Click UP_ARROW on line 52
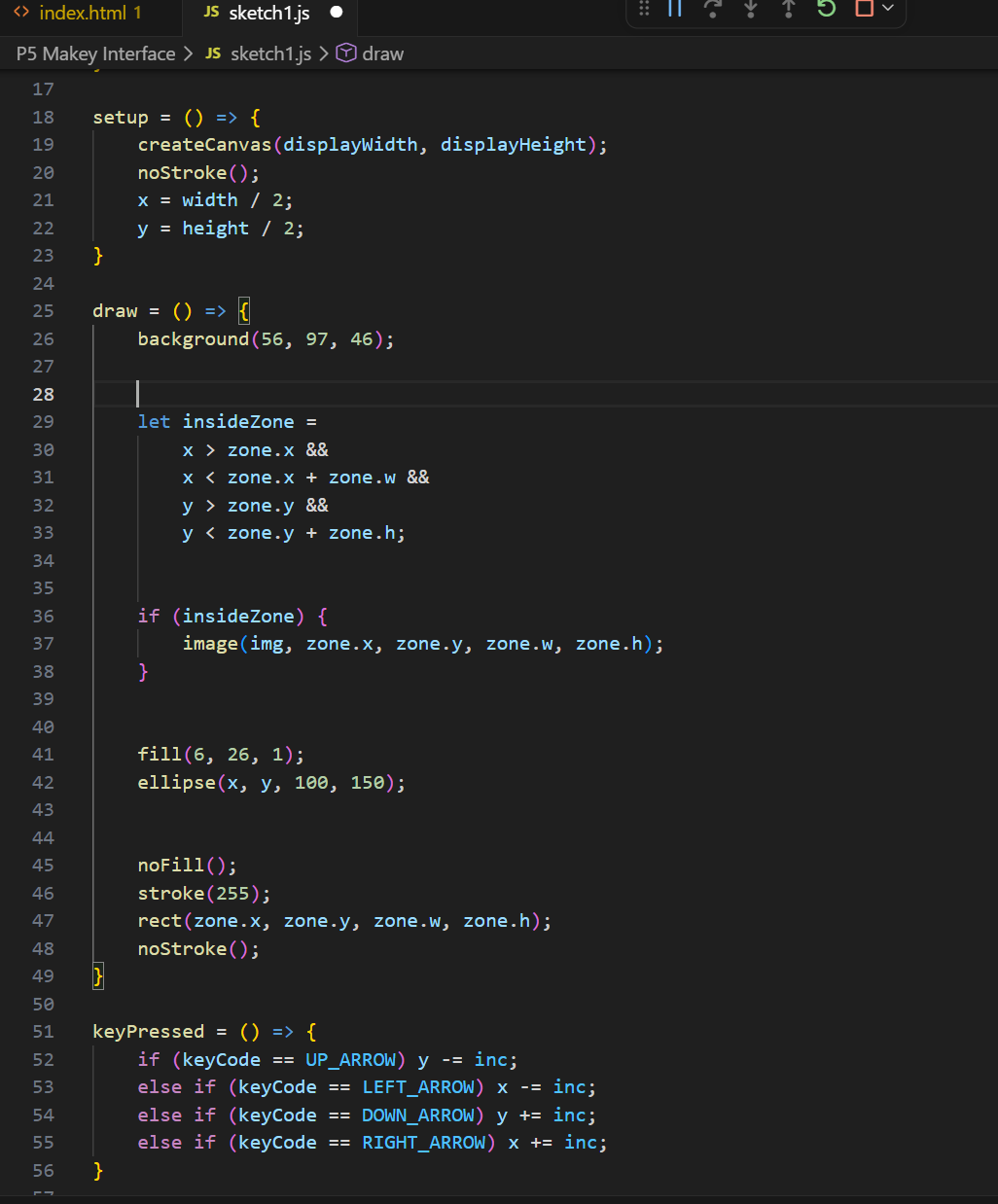 pyautogui.click(x=351, y=1060)
